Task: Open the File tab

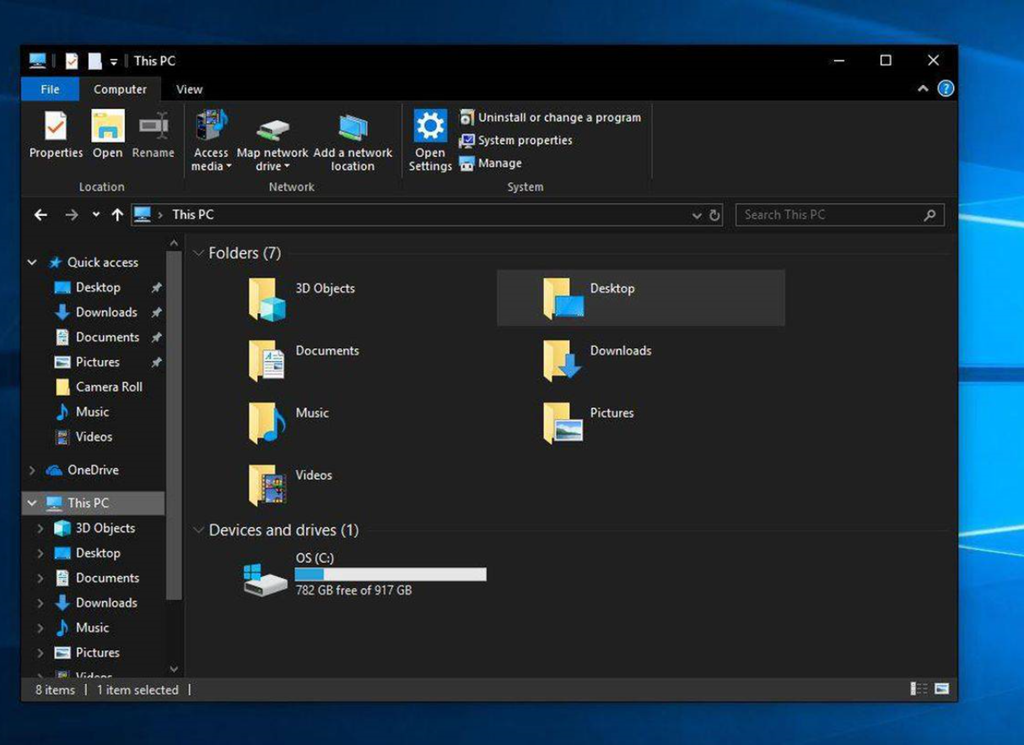Action: click(50, 89)
